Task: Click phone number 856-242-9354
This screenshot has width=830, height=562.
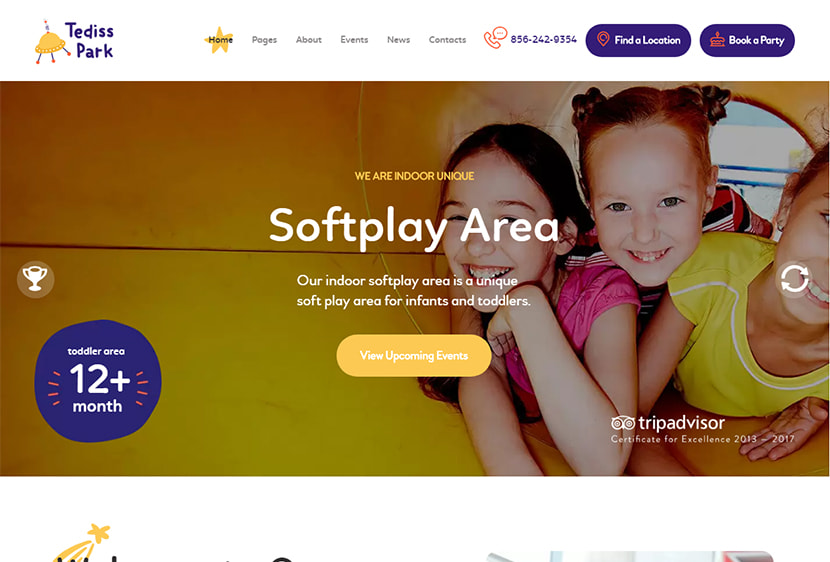Action: pyautogui.click(x=544, y=39)
